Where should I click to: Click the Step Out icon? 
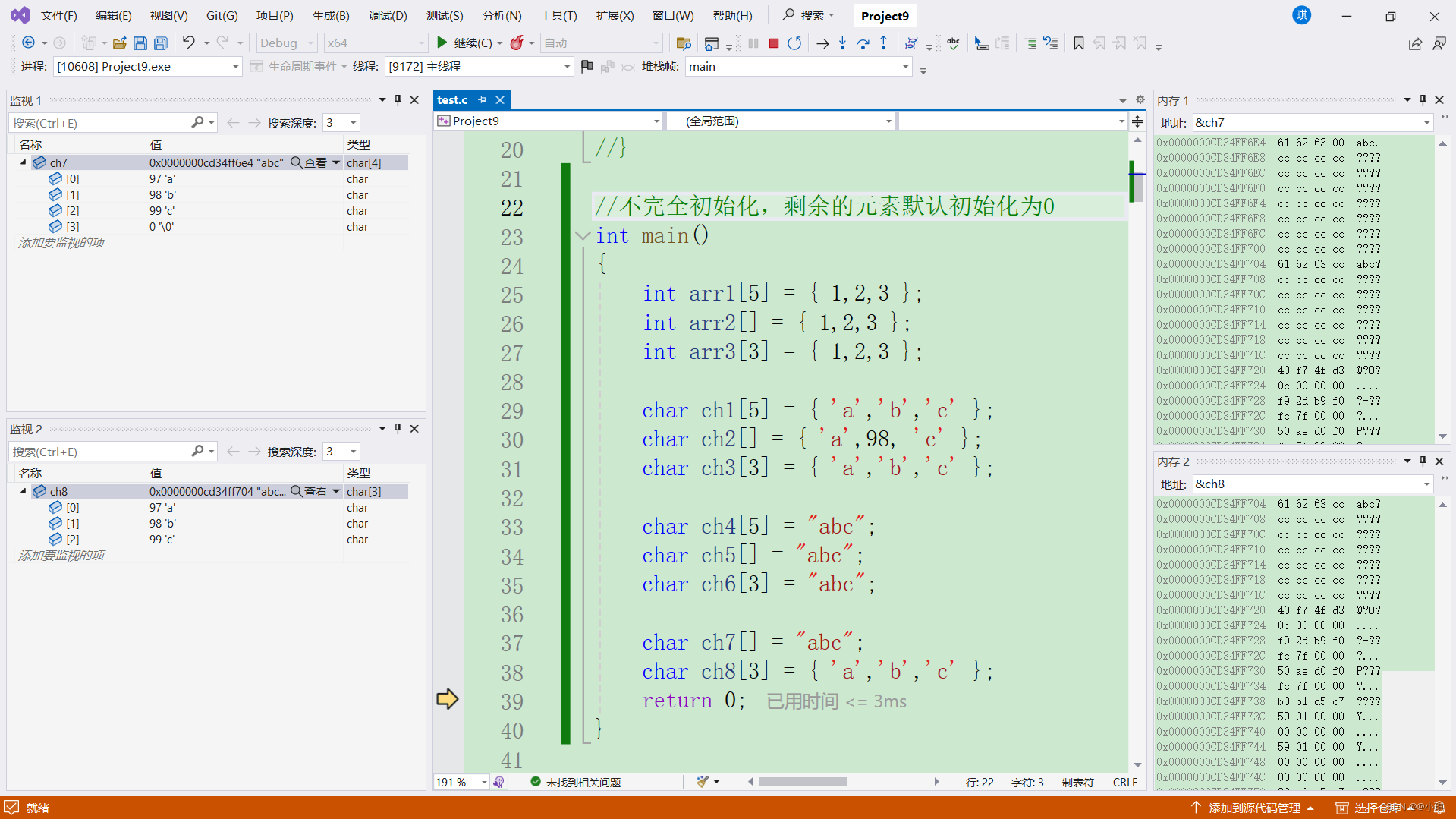click(x=883, y=43)
